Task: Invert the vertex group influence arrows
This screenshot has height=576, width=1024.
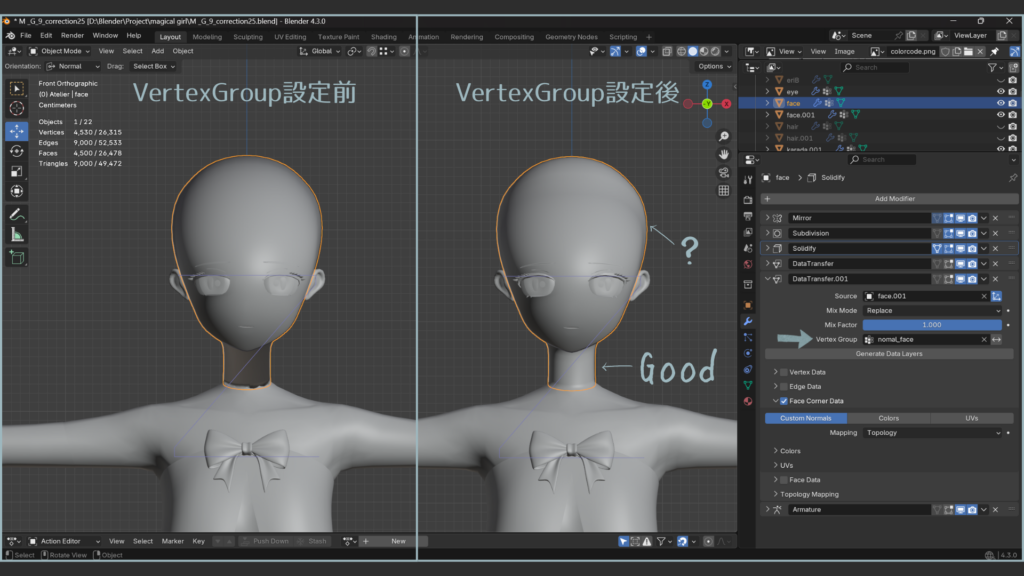Action: (996, 340)
